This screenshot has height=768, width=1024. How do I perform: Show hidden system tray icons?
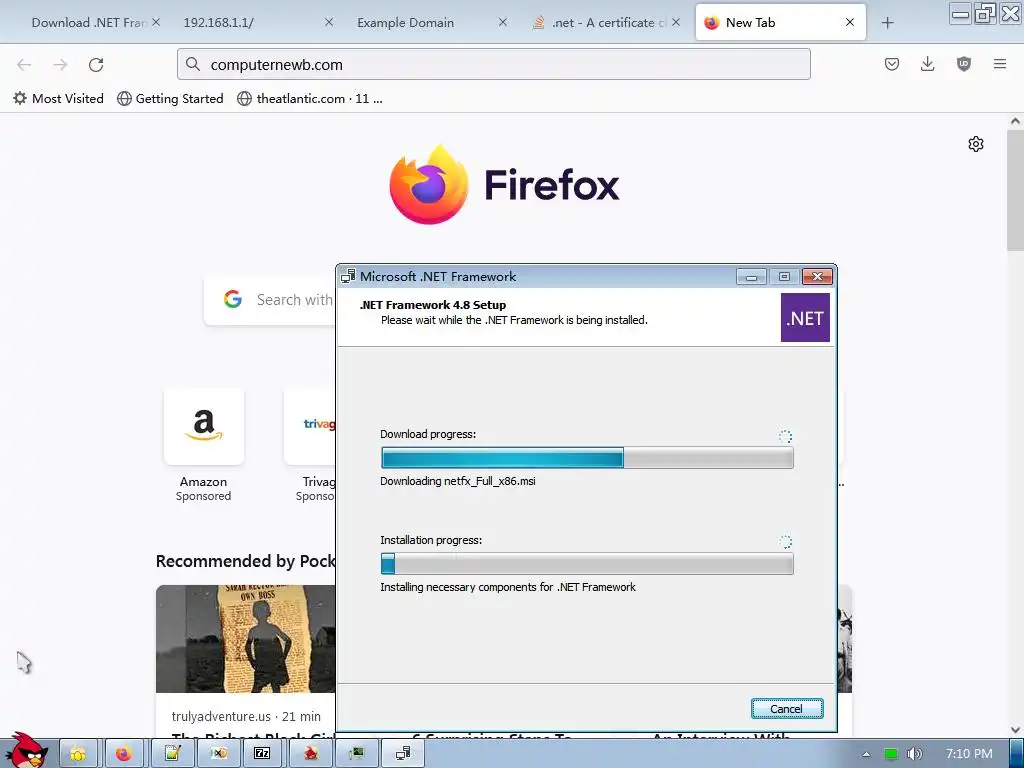tap(866, 754)
